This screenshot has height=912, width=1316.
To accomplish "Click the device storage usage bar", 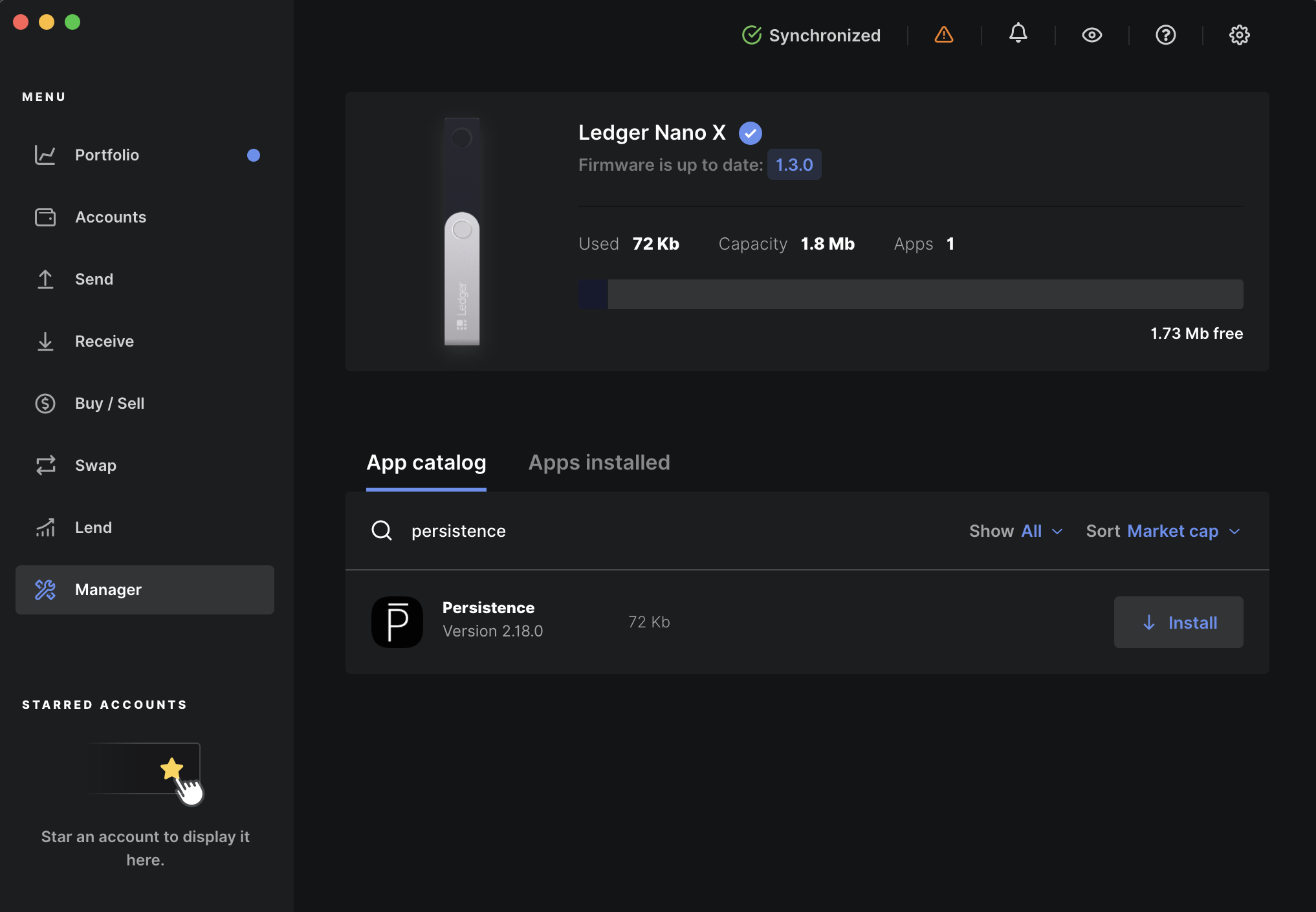I will (911, 294).
